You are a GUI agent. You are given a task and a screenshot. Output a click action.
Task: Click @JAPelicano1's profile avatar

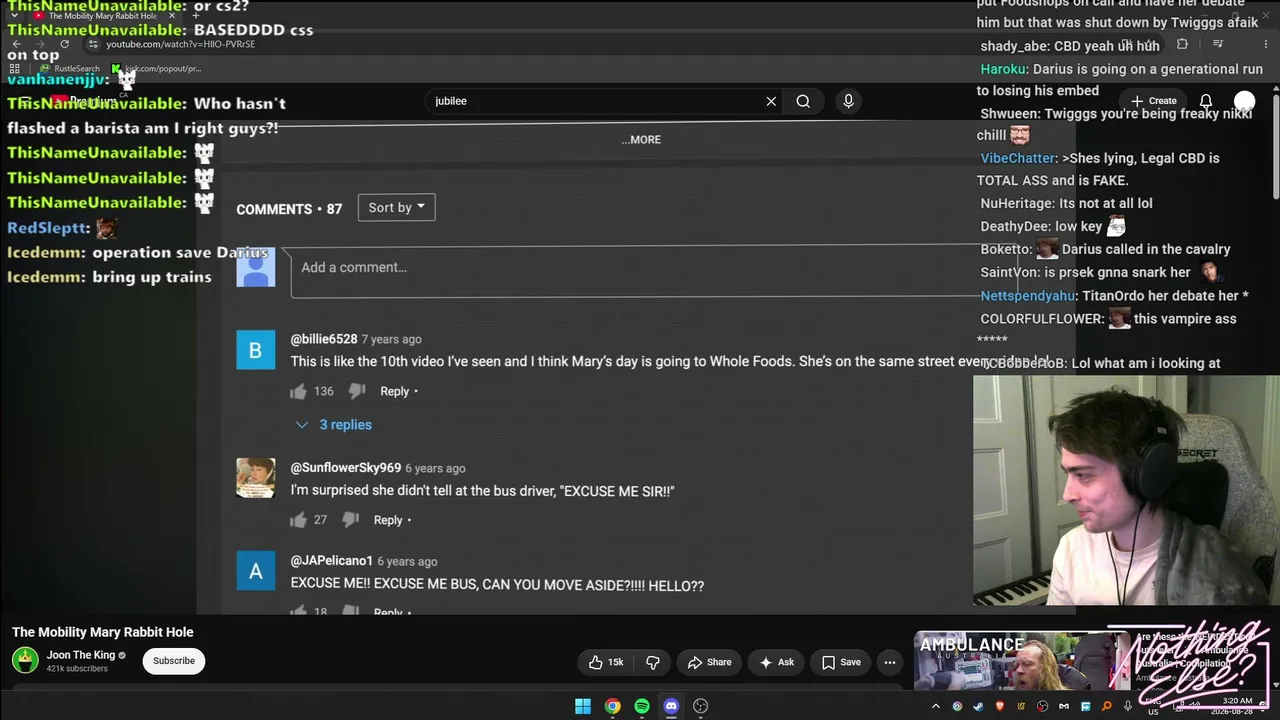point(255,572)
